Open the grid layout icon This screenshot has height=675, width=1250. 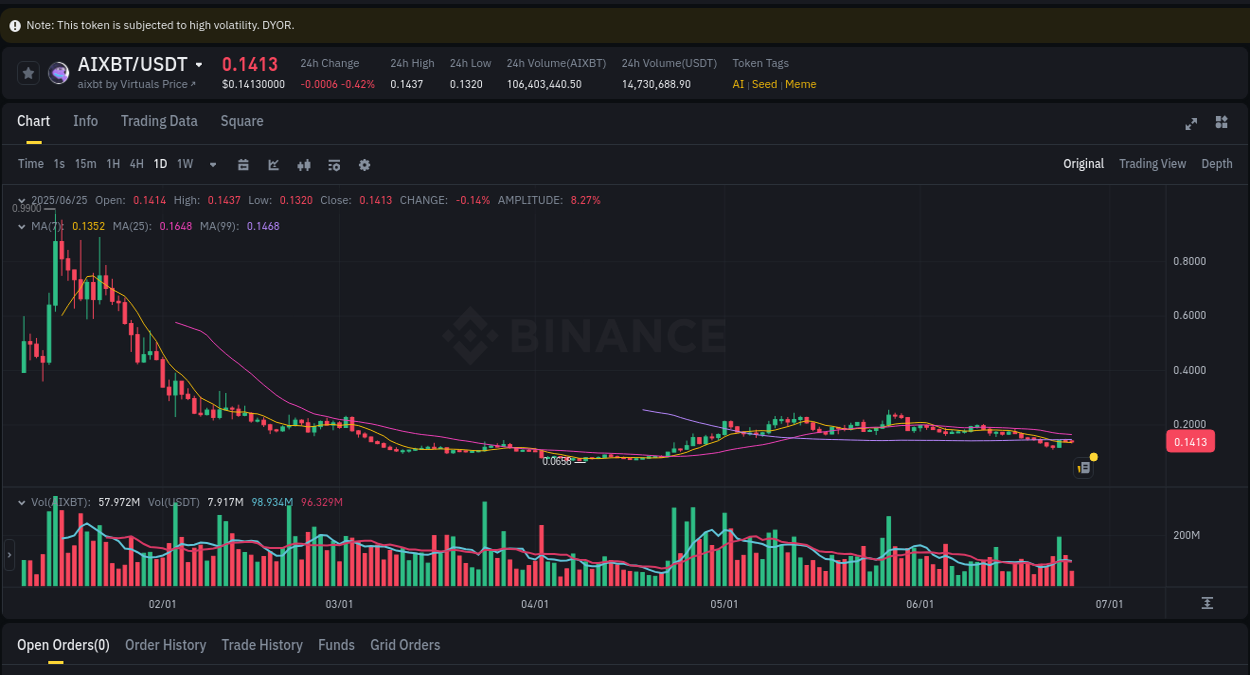pyautogui.click(x=1221, y=124)
